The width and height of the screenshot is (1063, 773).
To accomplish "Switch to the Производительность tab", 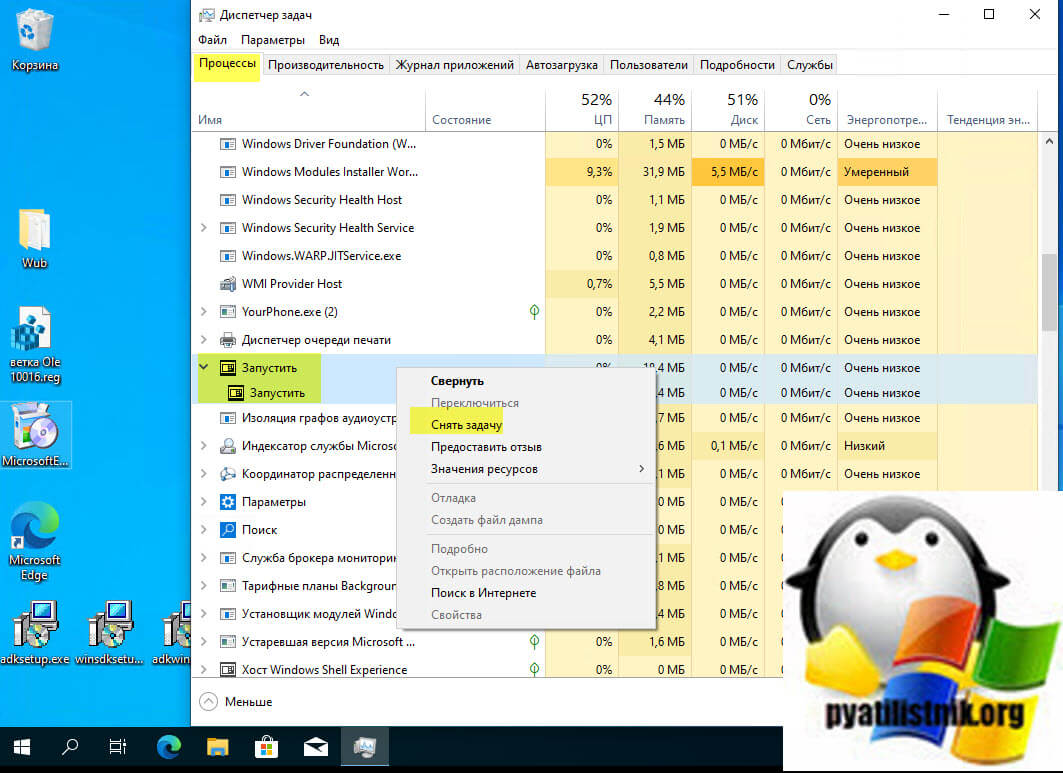I will [x=325, y=65].
